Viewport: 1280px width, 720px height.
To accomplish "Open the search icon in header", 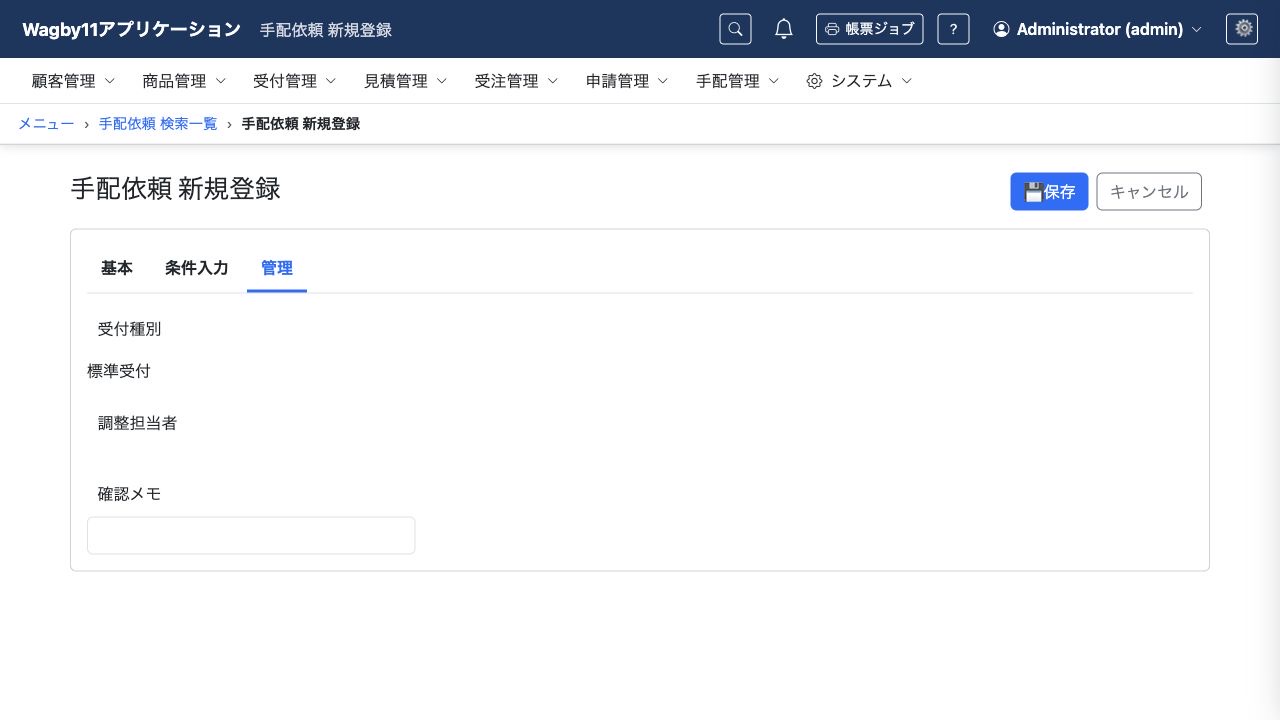I will coord(735,29).
